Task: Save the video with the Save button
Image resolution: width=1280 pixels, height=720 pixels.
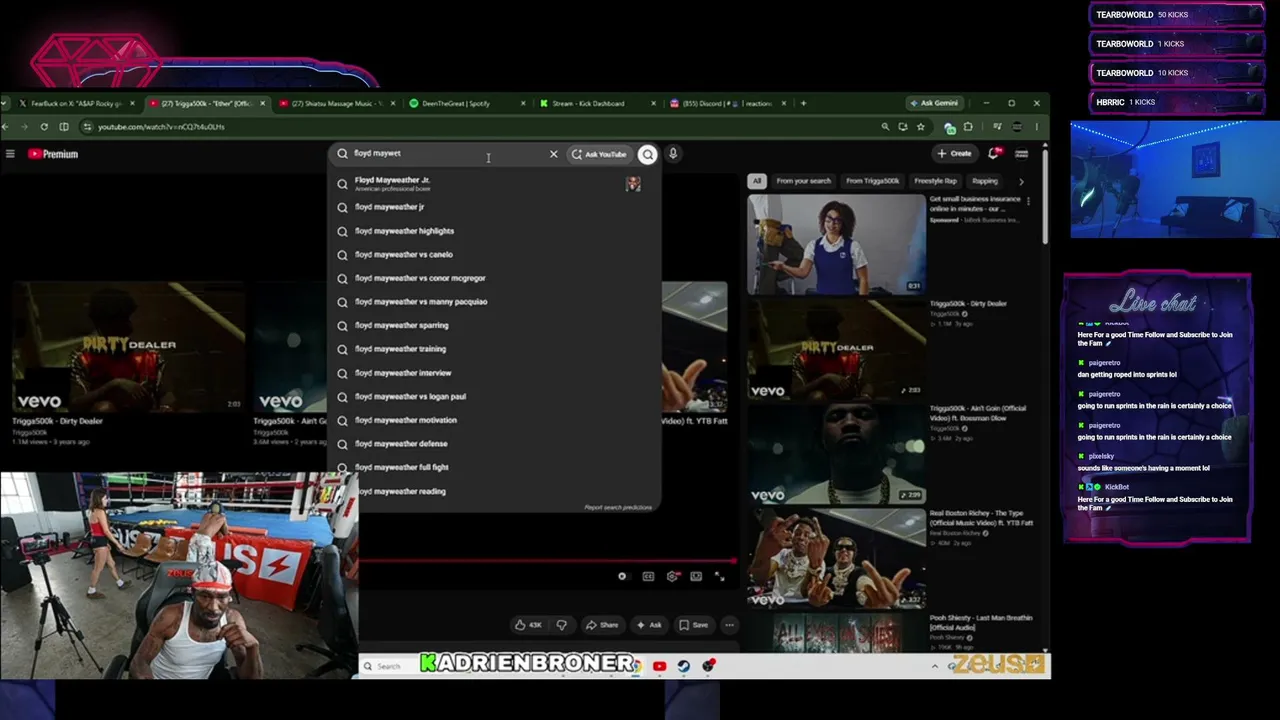Action: point(694,625)
